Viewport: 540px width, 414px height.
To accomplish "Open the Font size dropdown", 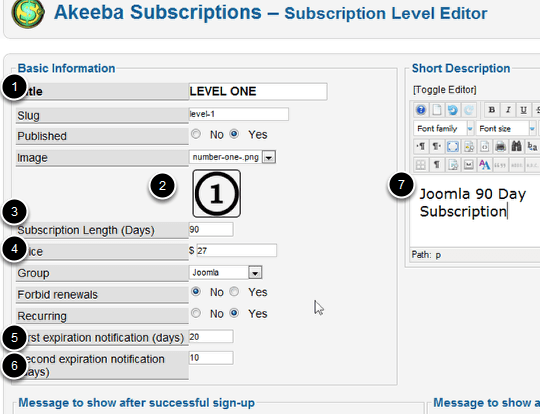I will click(x=506, y=129).
